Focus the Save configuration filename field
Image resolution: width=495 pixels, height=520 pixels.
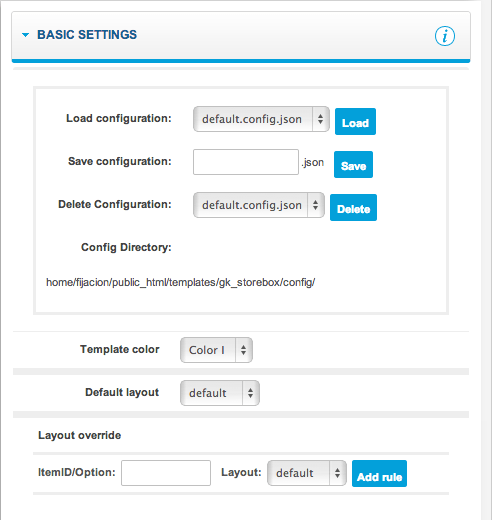pyautogui.click(x=246, y=162)
